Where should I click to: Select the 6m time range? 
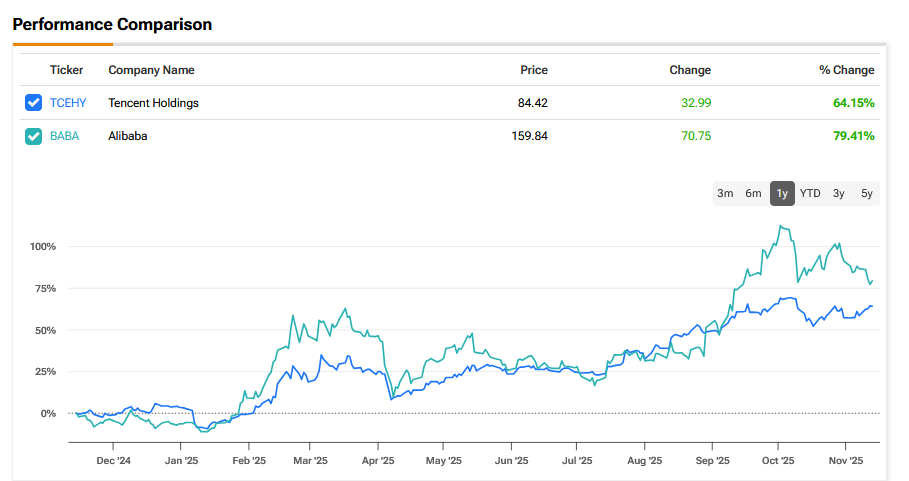pos(753,193)
